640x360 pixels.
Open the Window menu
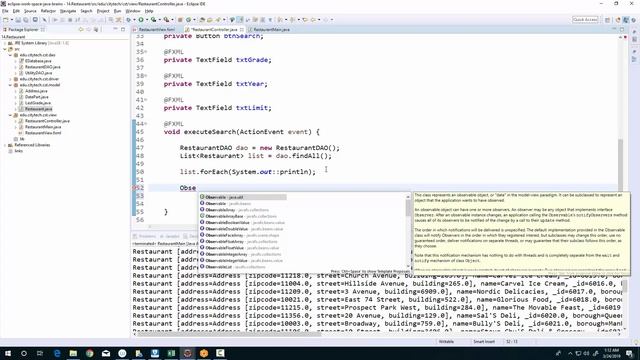click(x=133, y=11)
